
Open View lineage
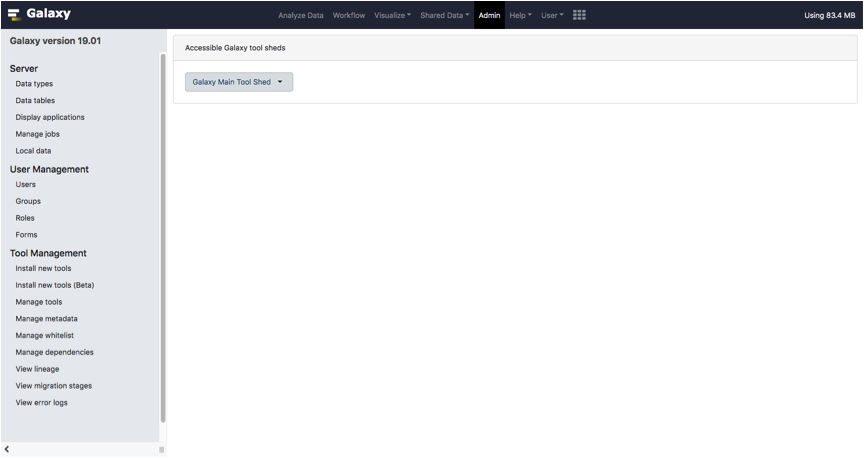[x=37, y=369]
